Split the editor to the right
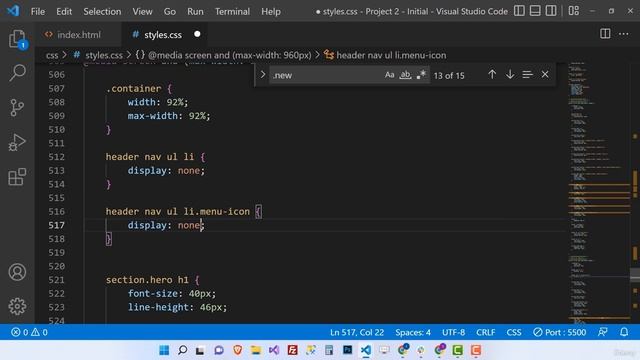Viewport: 640px width, 360px height. click(x=605, y=34)
